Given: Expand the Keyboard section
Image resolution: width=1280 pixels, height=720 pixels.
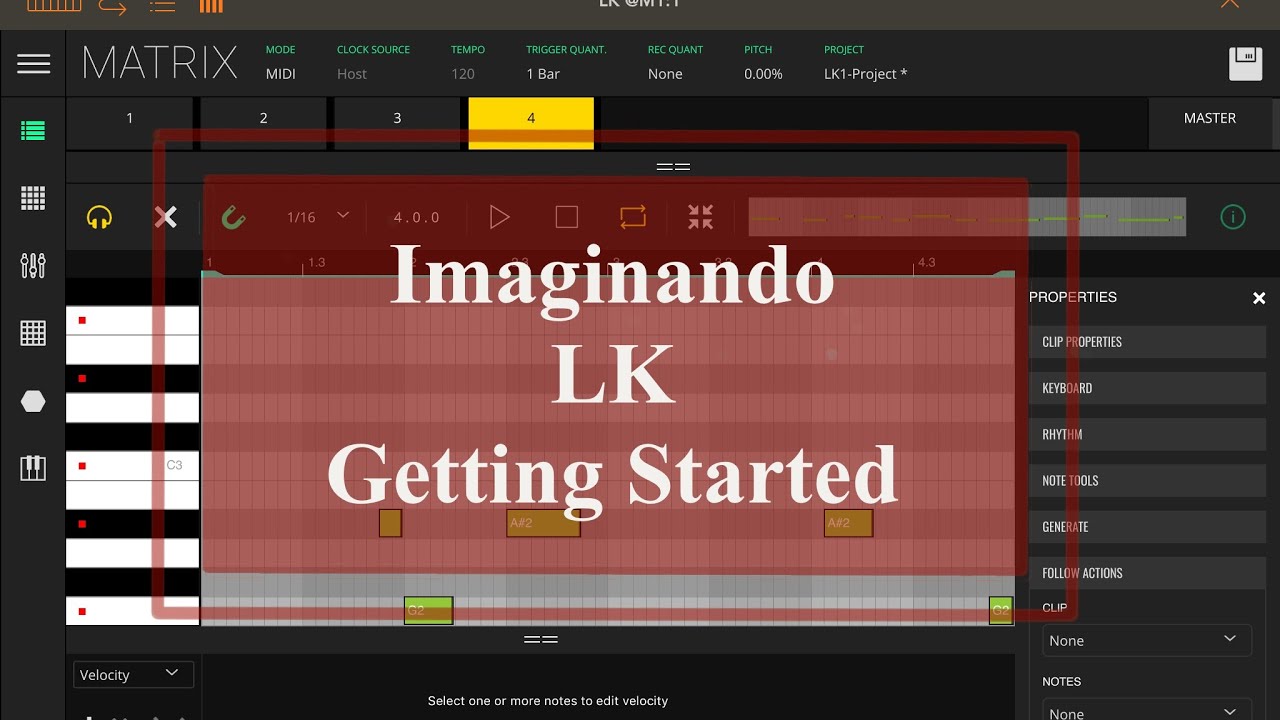Looking at the screenshot, I should [x=1147, y=388].
